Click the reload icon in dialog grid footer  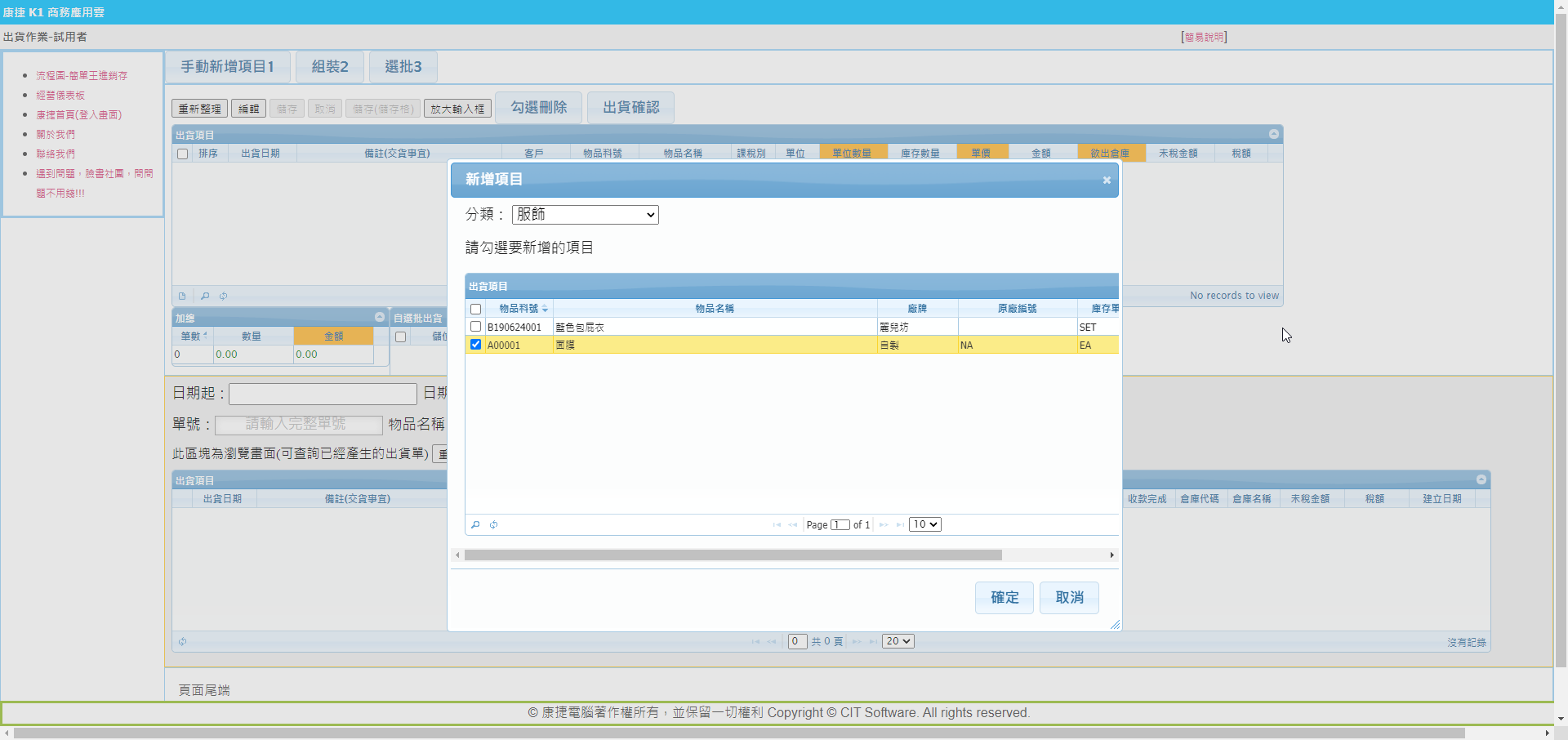click(494, 524)
